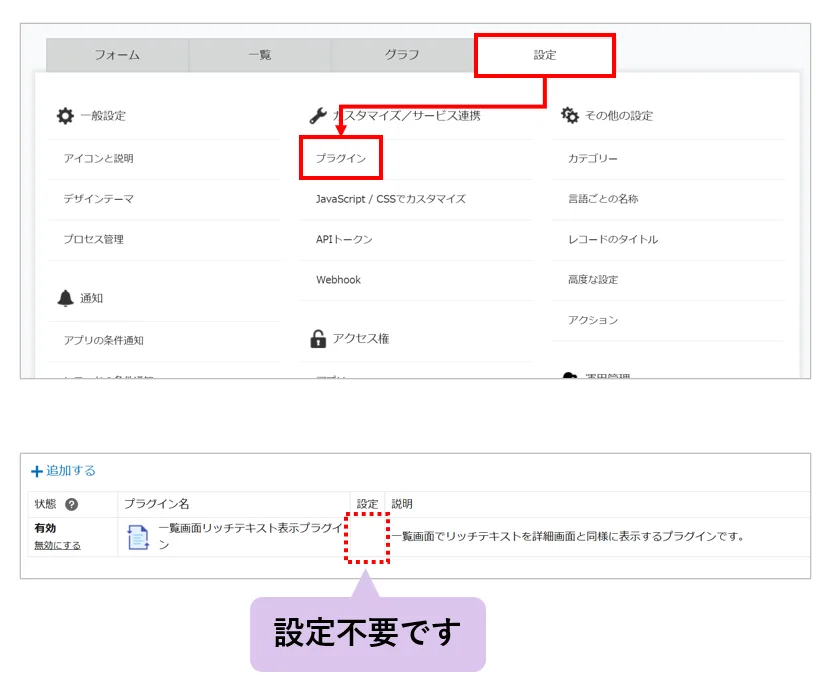The image size is (840, 688).
Task: Open APIトークン settings
Action: point(344,240)
